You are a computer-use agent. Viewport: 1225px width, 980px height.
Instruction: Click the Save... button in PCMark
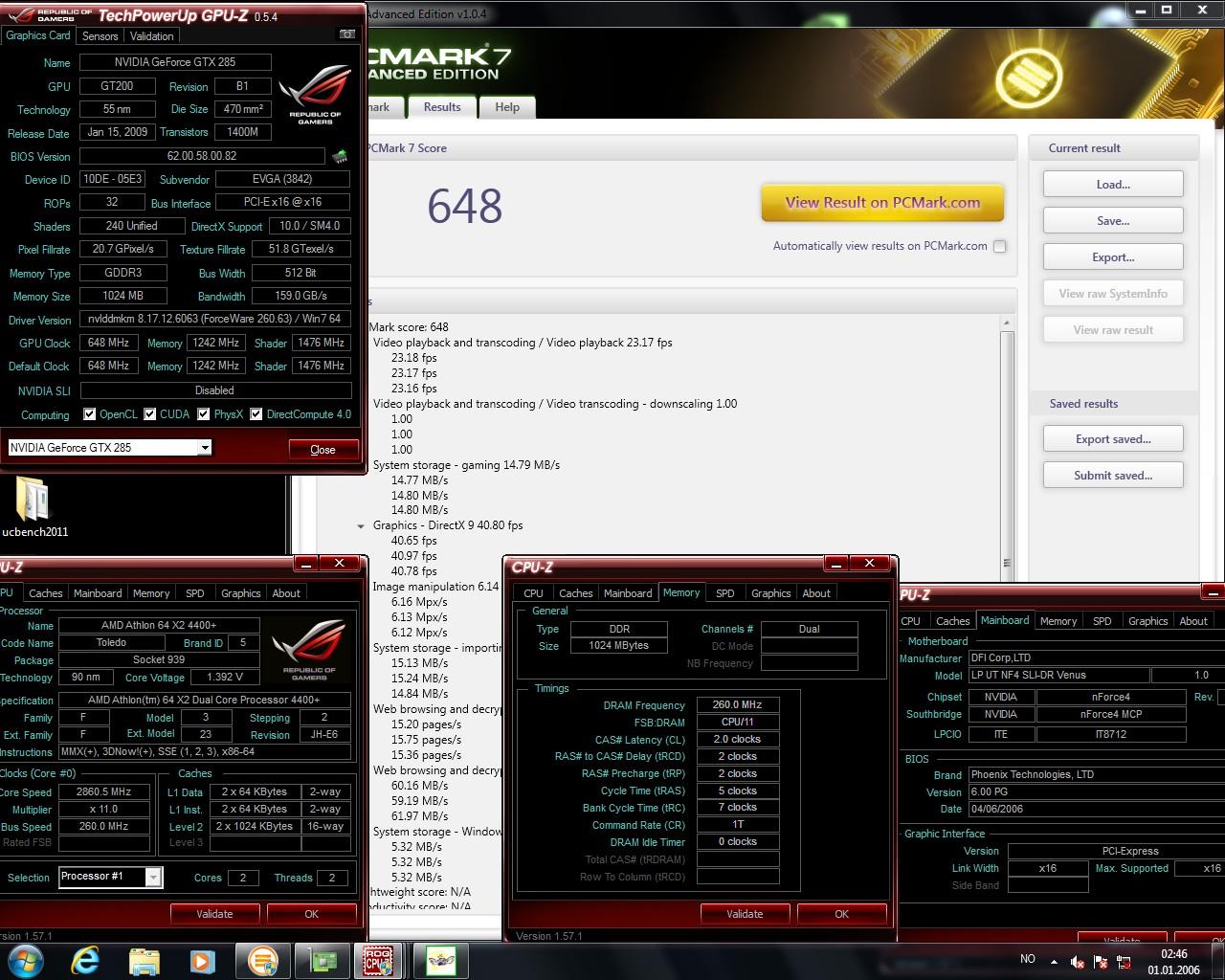1113,221
